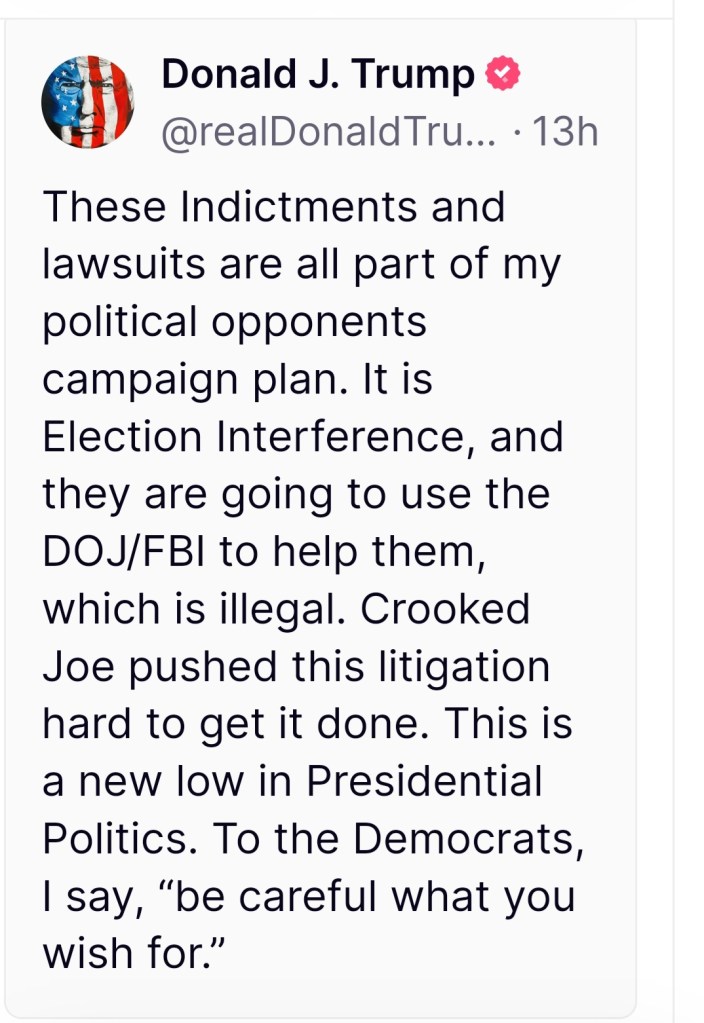Open Donald J. Trump display name link

pyautogui.click(x=318, y=75)
